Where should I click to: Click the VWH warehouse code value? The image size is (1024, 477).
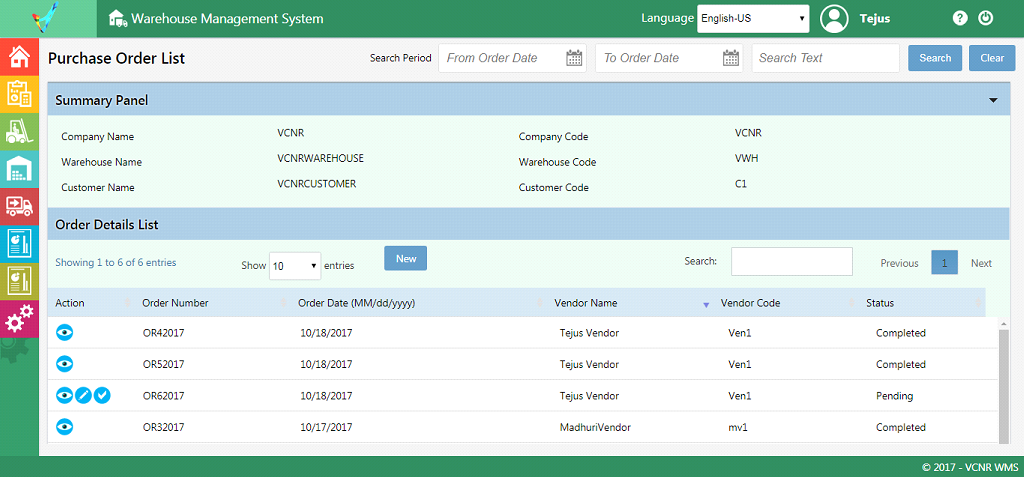[746, 158]
